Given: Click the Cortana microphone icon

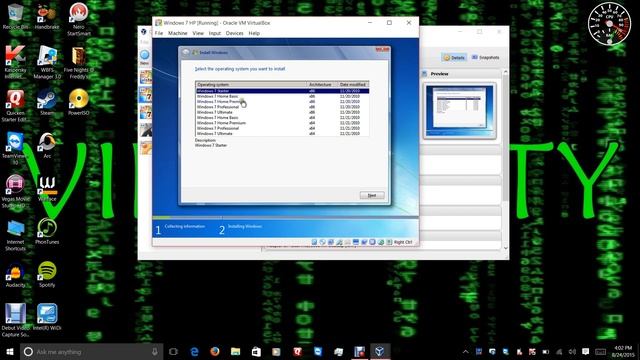Looking at the screenshot, I should 155,351.
